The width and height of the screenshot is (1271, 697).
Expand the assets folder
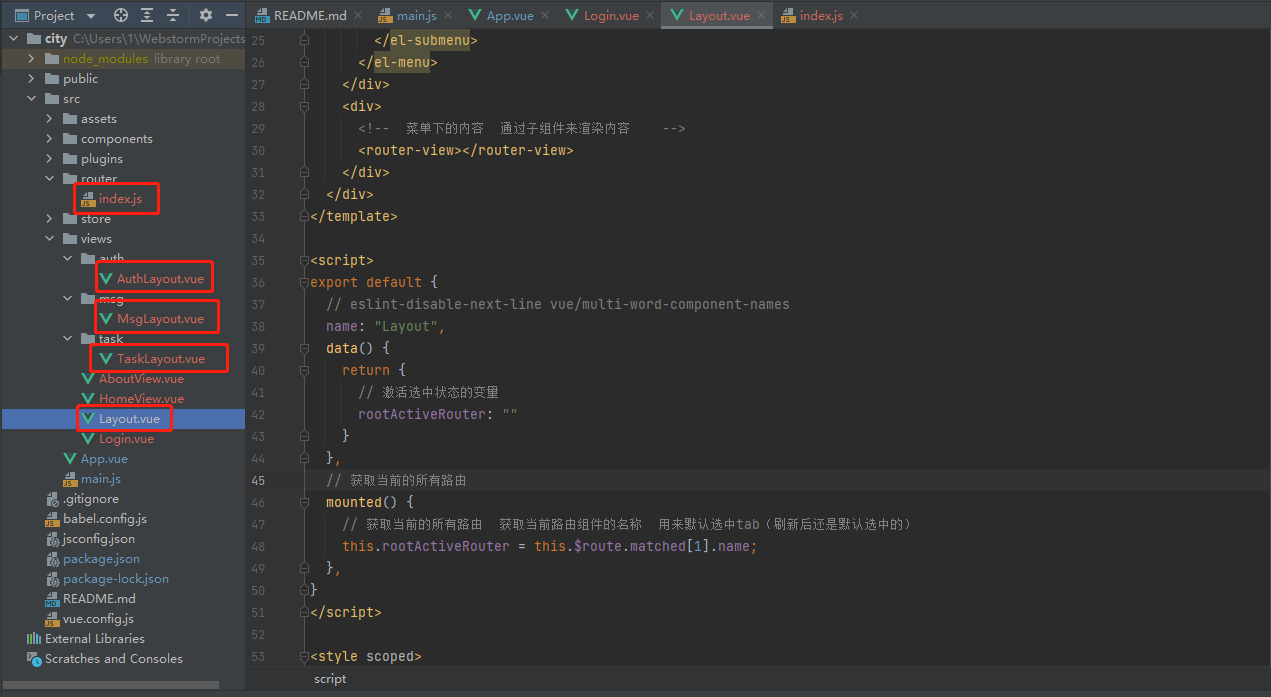50,119
